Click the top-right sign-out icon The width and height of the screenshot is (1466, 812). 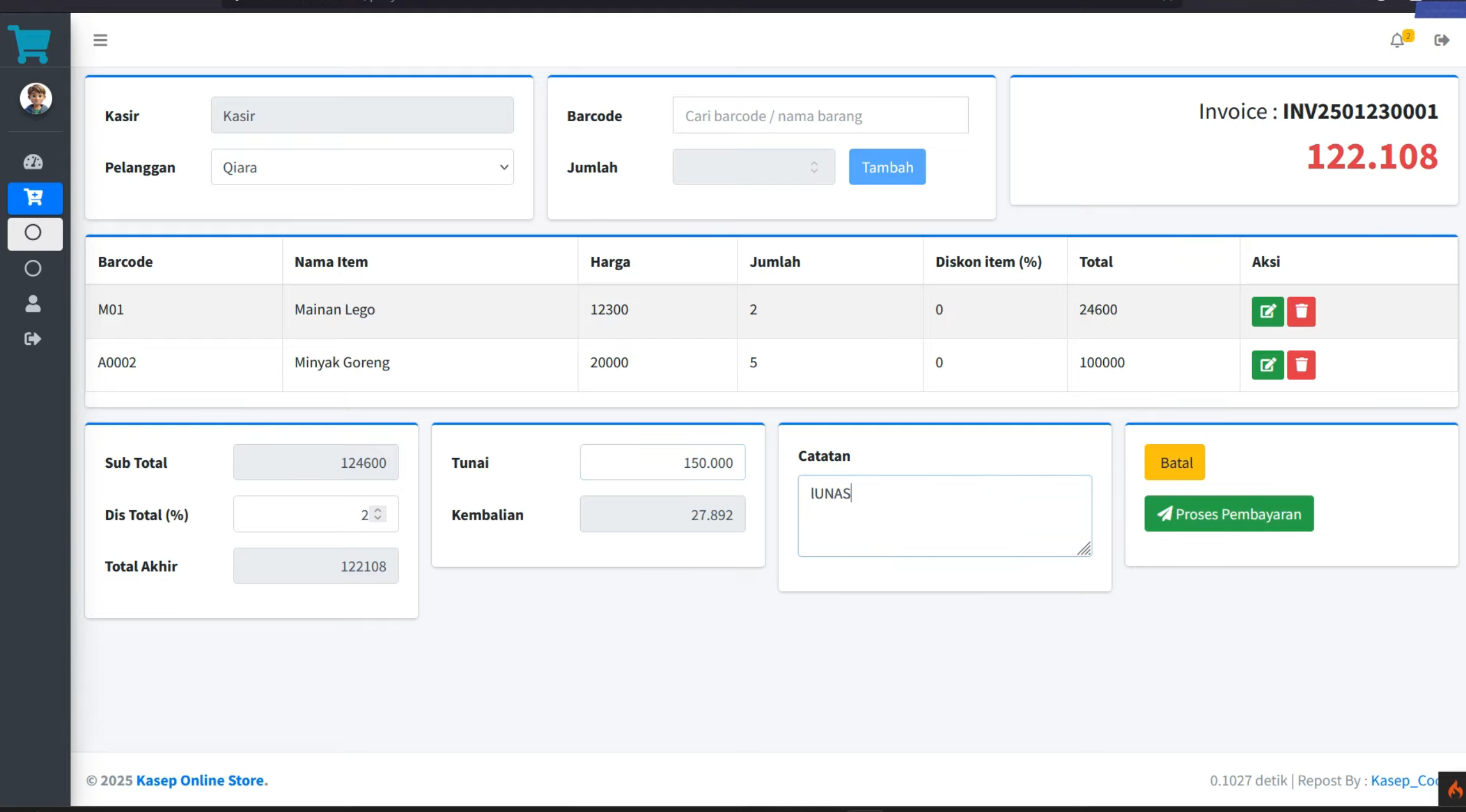pyautogui.click(x=1441, y=40)
